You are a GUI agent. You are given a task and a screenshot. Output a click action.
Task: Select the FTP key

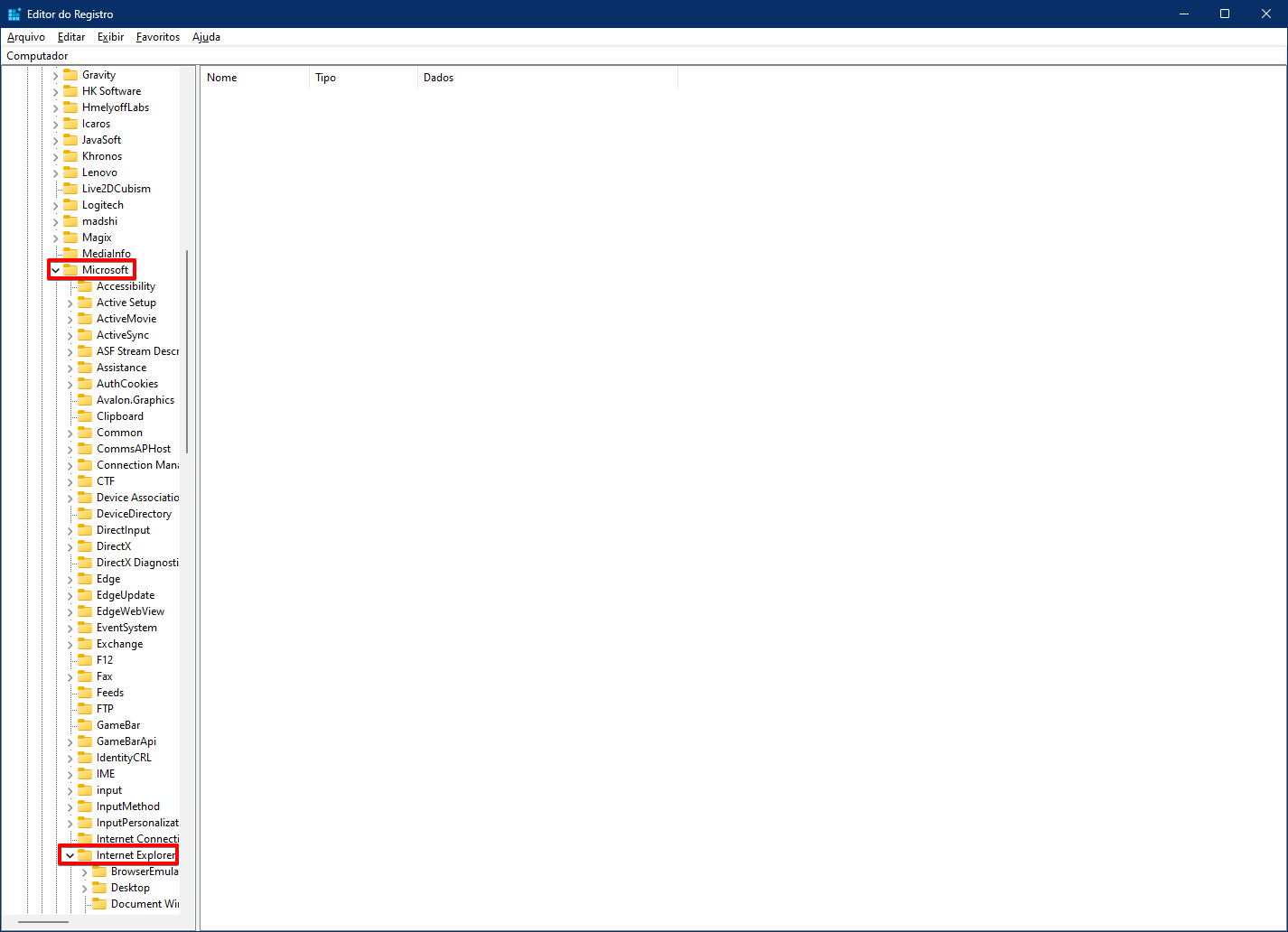point(105,709)
